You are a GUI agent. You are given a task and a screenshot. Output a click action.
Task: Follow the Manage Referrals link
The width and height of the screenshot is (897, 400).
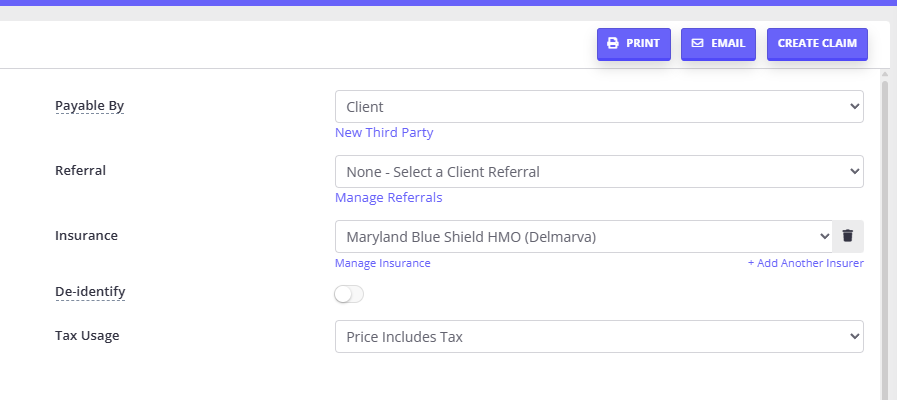388,197
